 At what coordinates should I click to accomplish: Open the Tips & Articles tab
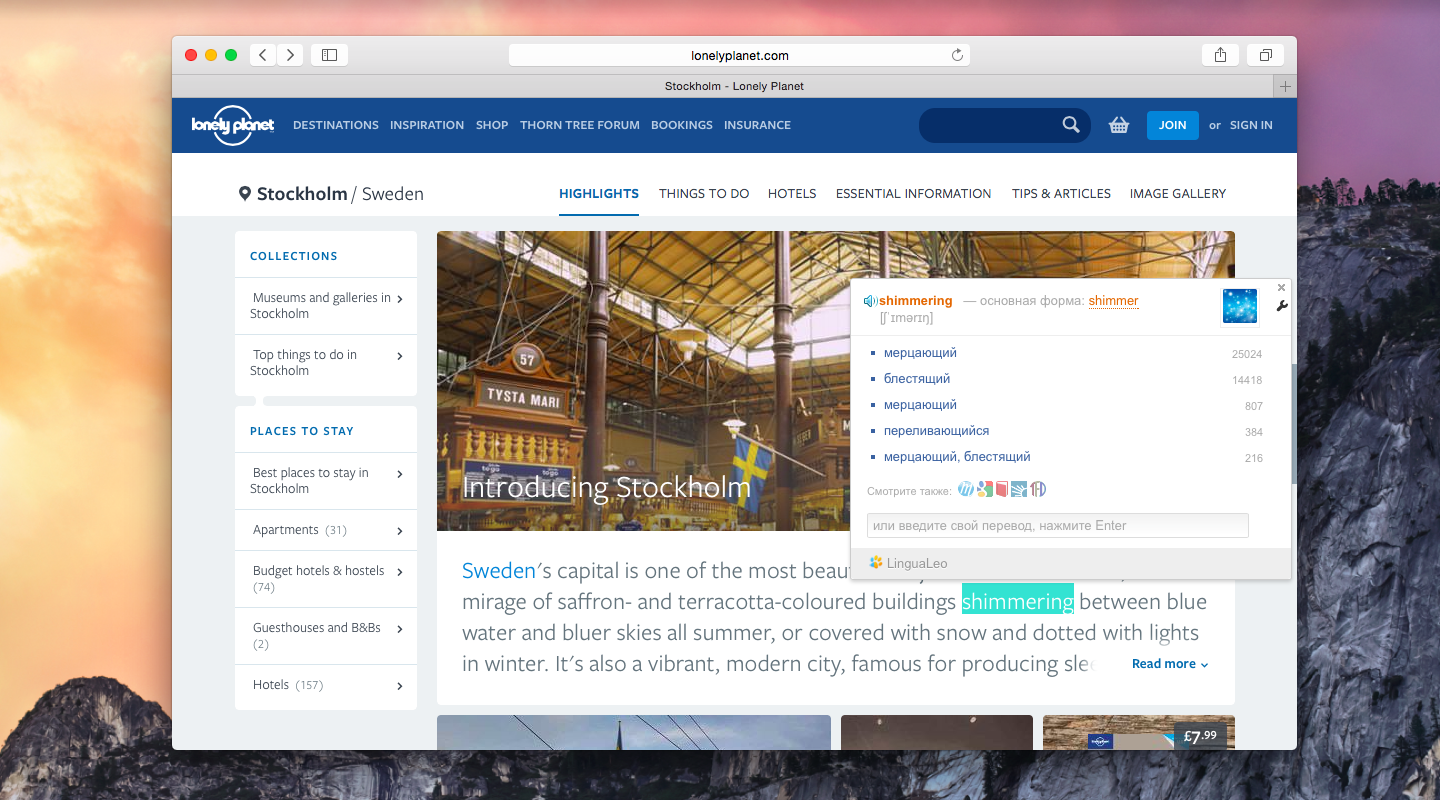click(x=1061, y=194)
